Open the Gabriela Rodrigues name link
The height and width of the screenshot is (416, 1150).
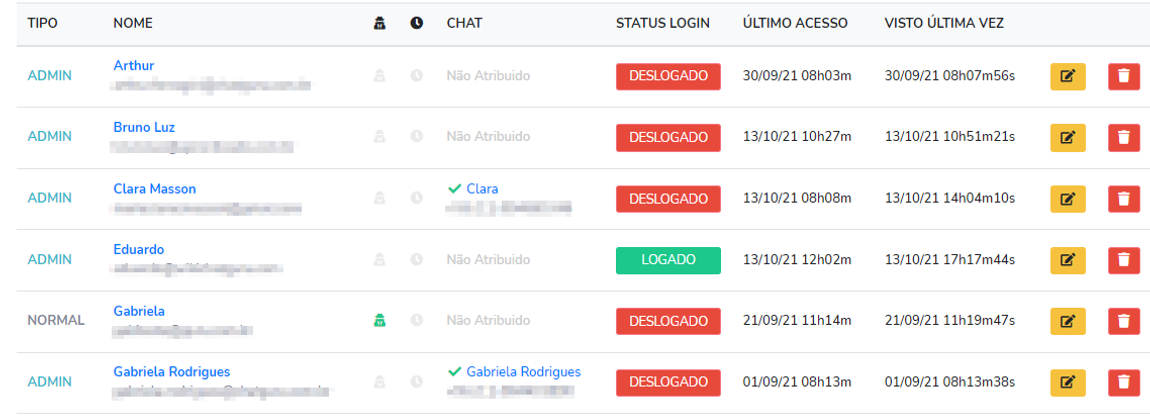point(172,372)
